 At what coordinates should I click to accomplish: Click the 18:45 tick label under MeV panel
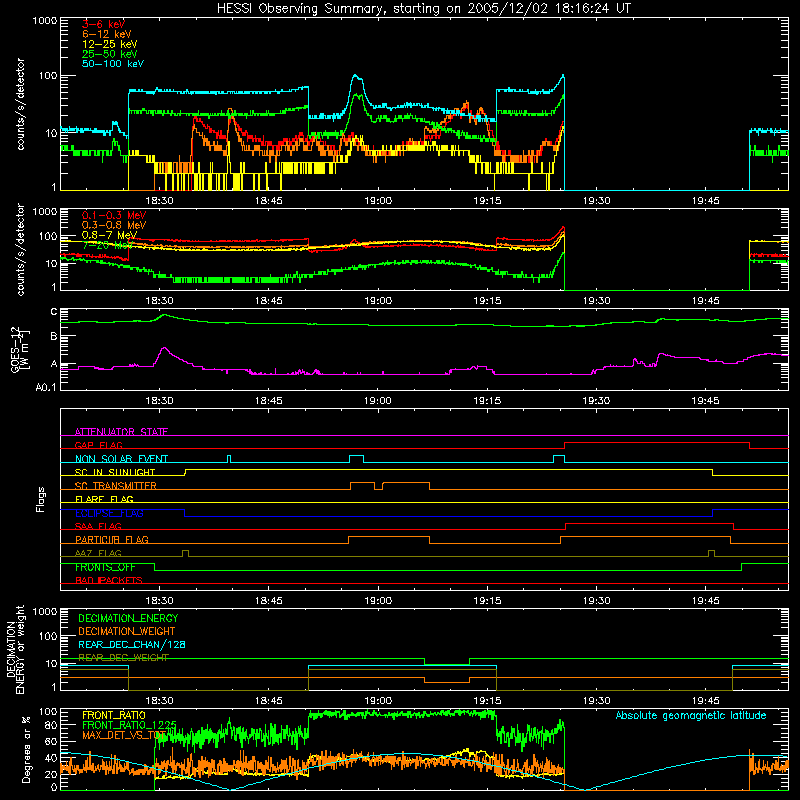point(269,301)
